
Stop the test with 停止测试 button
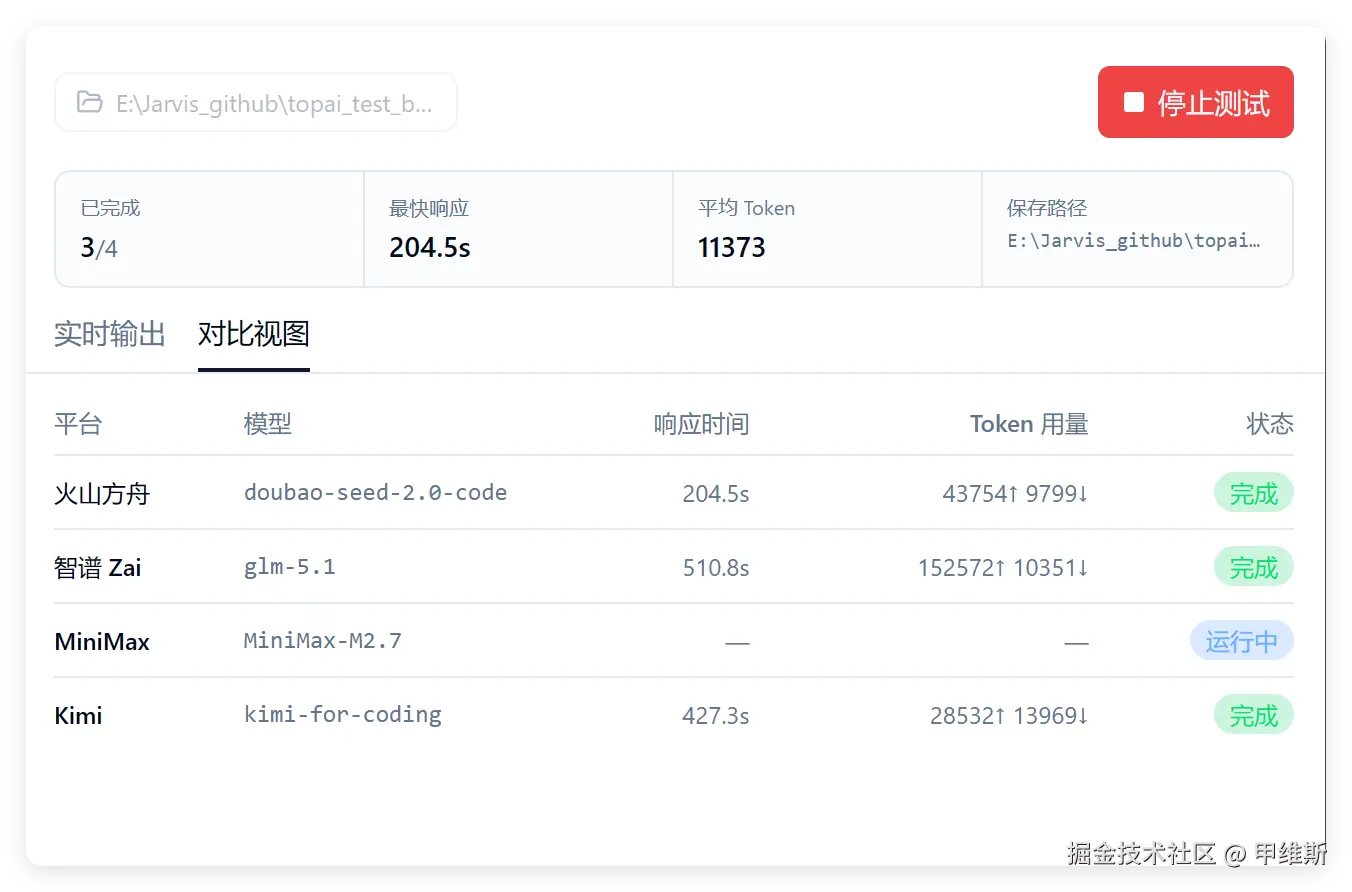1195,102
